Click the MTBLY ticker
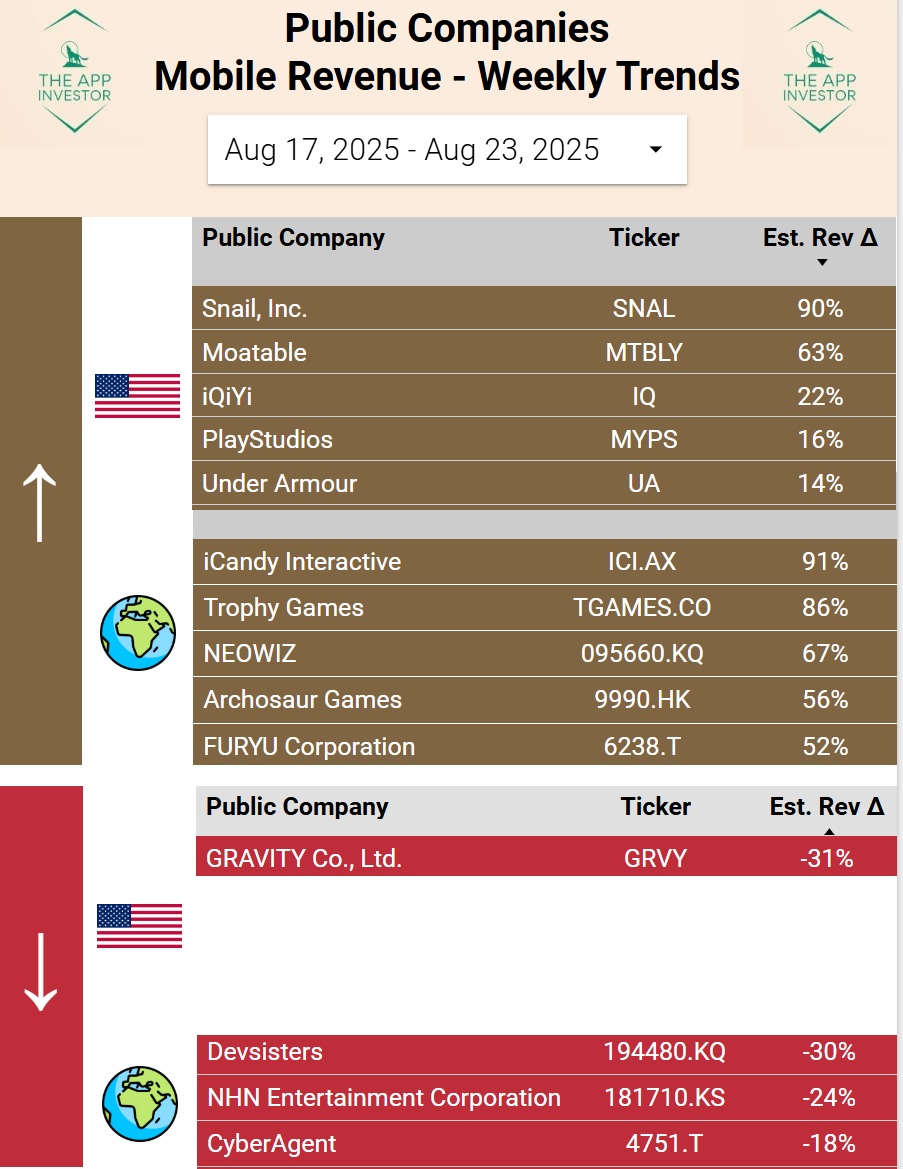 tap(644, 352)
